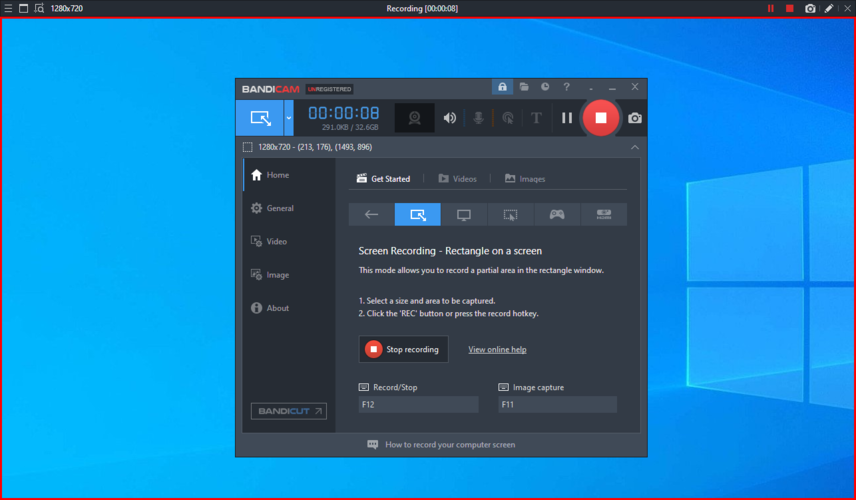Click the BANDICUT button
Screen dimensions: 856x500
[289, 411]
